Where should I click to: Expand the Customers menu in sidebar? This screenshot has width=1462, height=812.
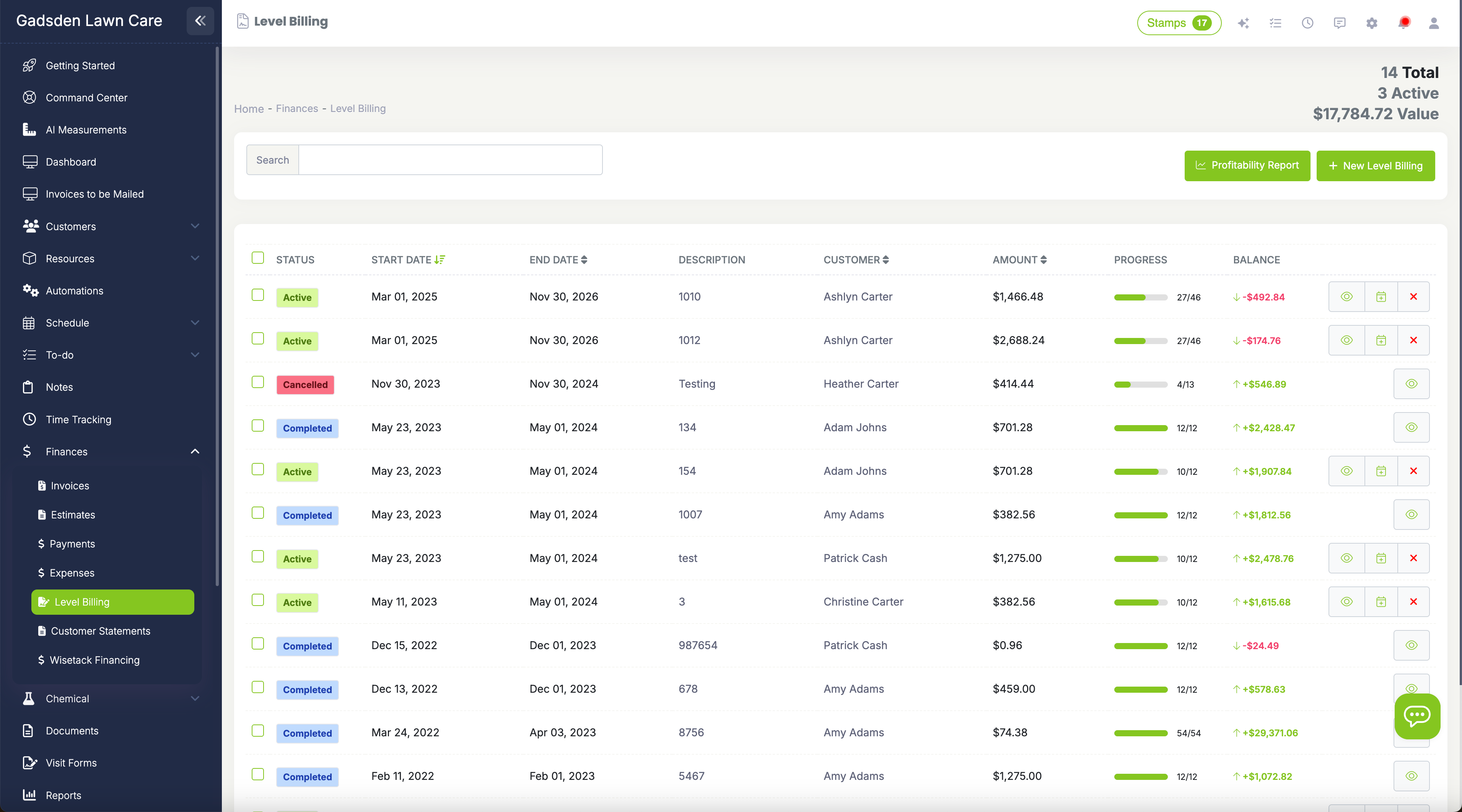coord(195,226)
